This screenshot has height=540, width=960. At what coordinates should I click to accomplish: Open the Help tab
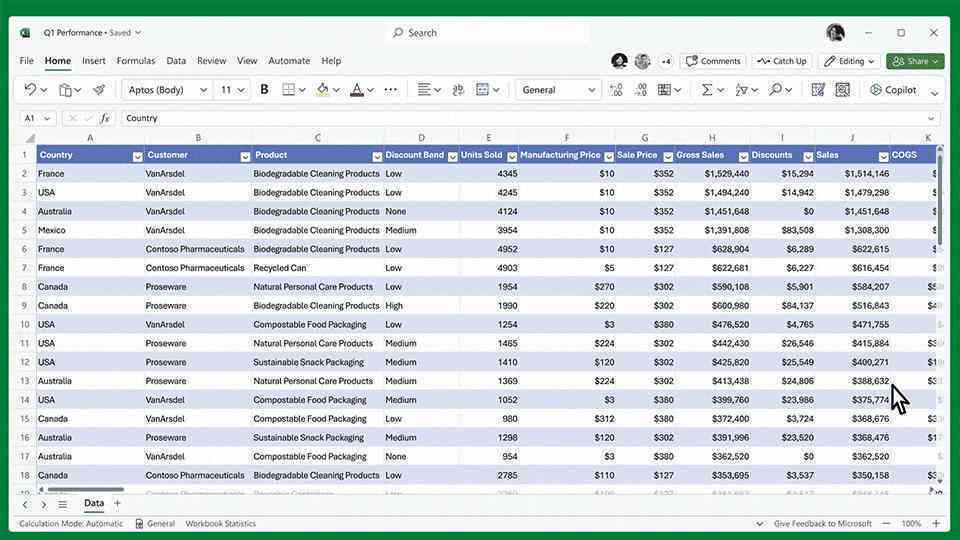331,61
